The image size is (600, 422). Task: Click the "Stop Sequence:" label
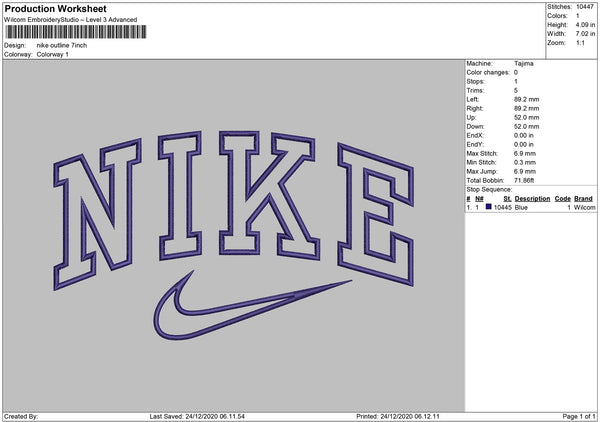click(x=489, y=190)
